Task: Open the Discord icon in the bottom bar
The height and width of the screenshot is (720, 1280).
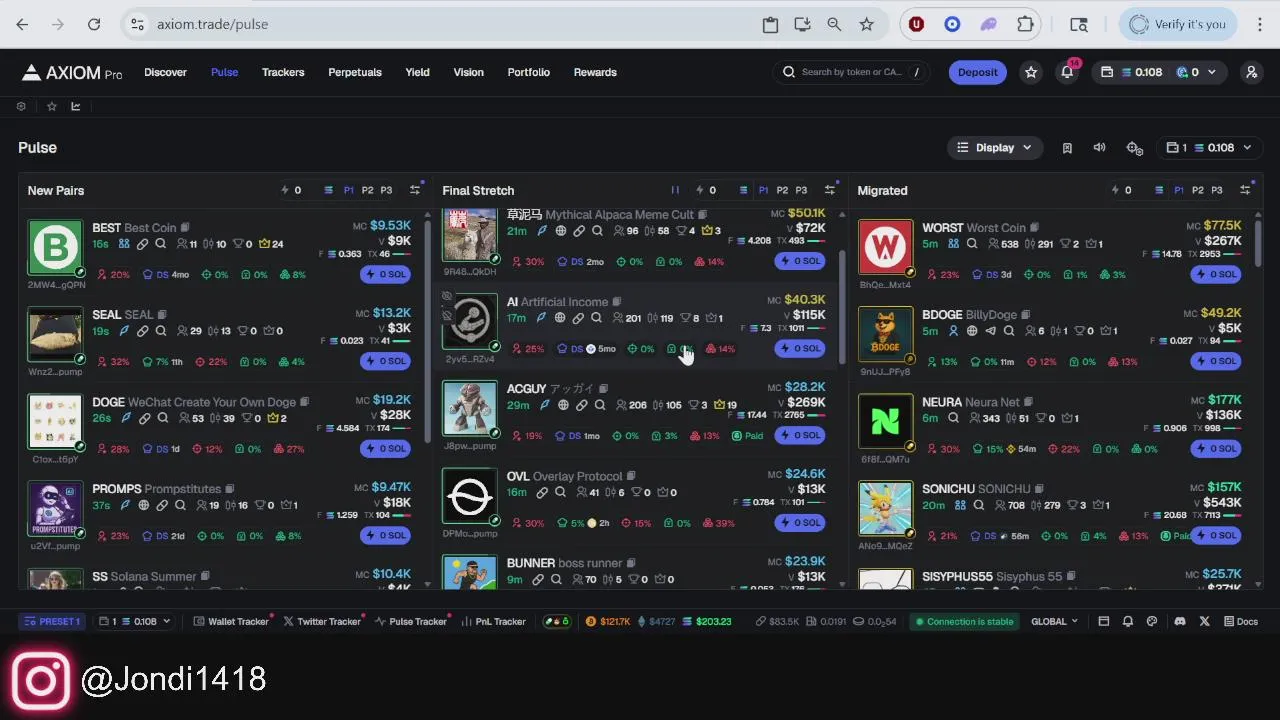Action: point(1180,621)
